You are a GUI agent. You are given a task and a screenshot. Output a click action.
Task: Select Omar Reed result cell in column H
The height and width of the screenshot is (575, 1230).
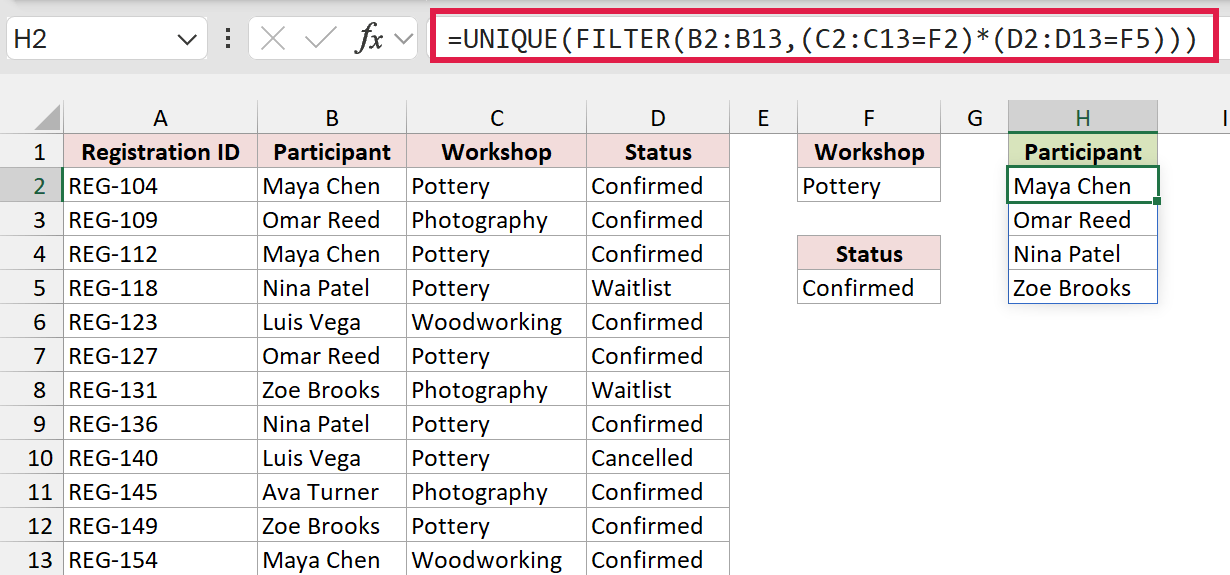click(x=1083, y=220)
